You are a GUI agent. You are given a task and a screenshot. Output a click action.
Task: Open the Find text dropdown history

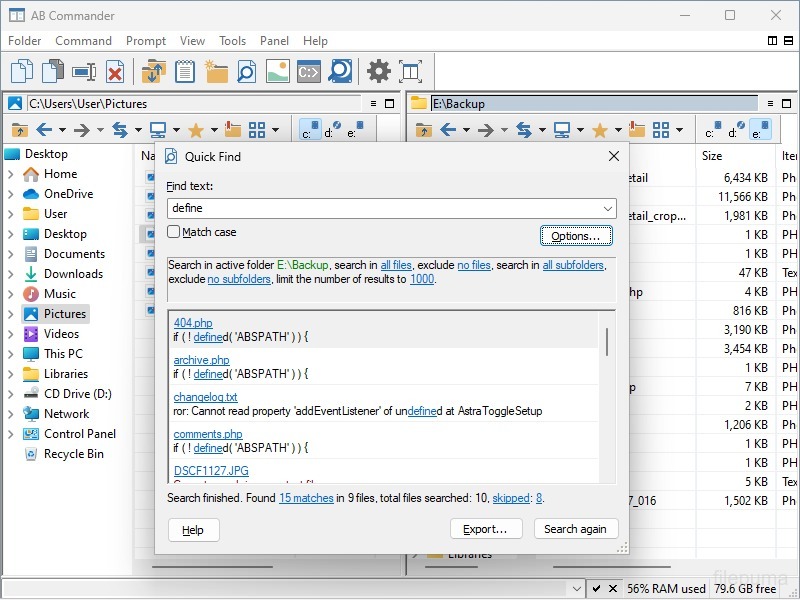click(608, 208)
